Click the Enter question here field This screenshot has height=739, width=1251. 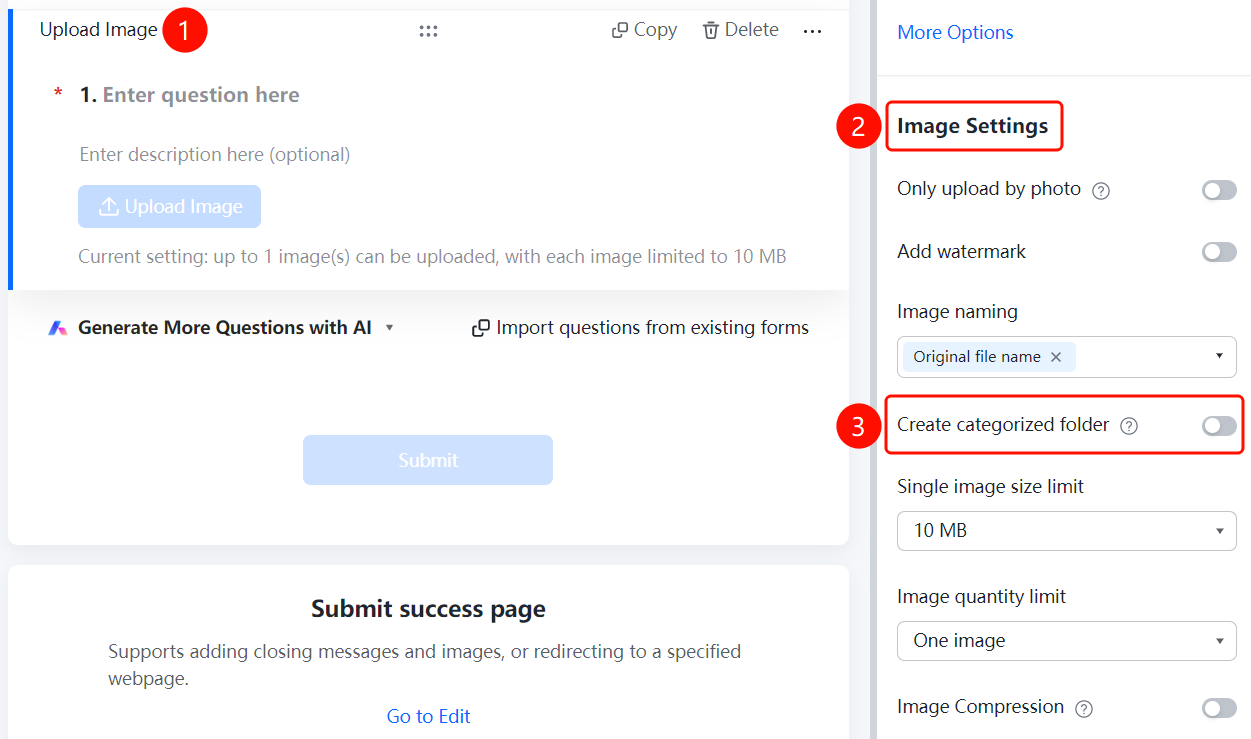[x=201, y=95]
